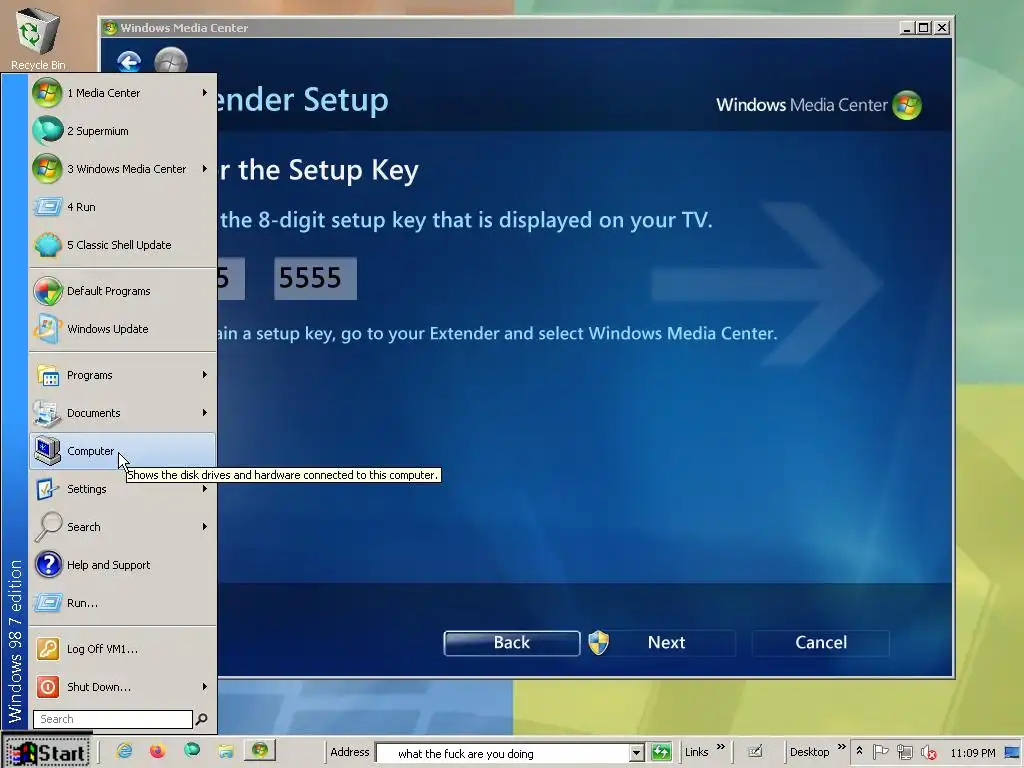Click the Show Desktop tray button
Viewport: 1024px width, 768px height.
coord(1013,753)
